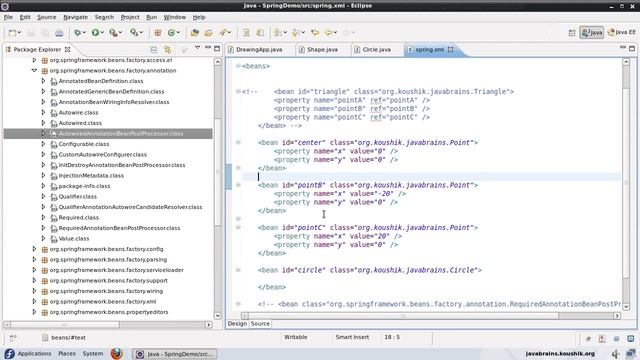Switch to DrawingApp.java tab
This screenshot has height=360, width=640.
click(x=259, y=49)
